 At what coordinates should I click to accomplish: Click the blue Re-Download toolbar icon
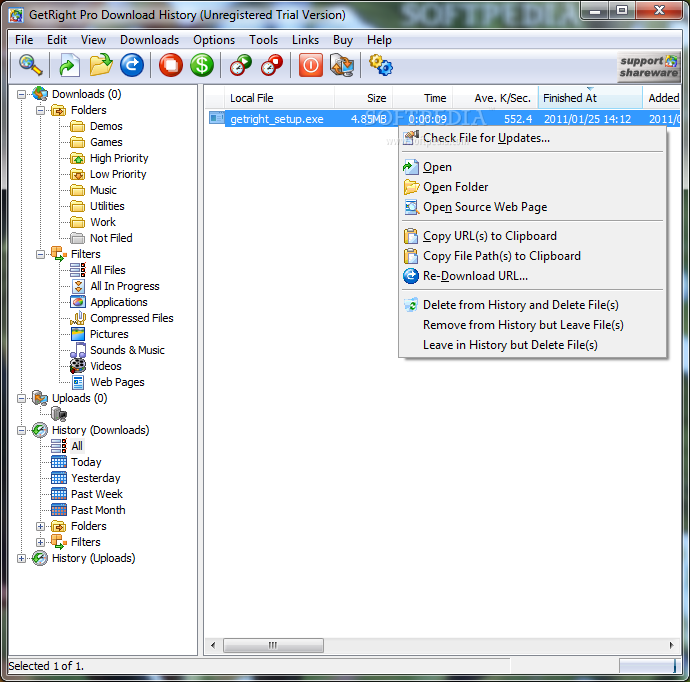click(x=132, y=65)
